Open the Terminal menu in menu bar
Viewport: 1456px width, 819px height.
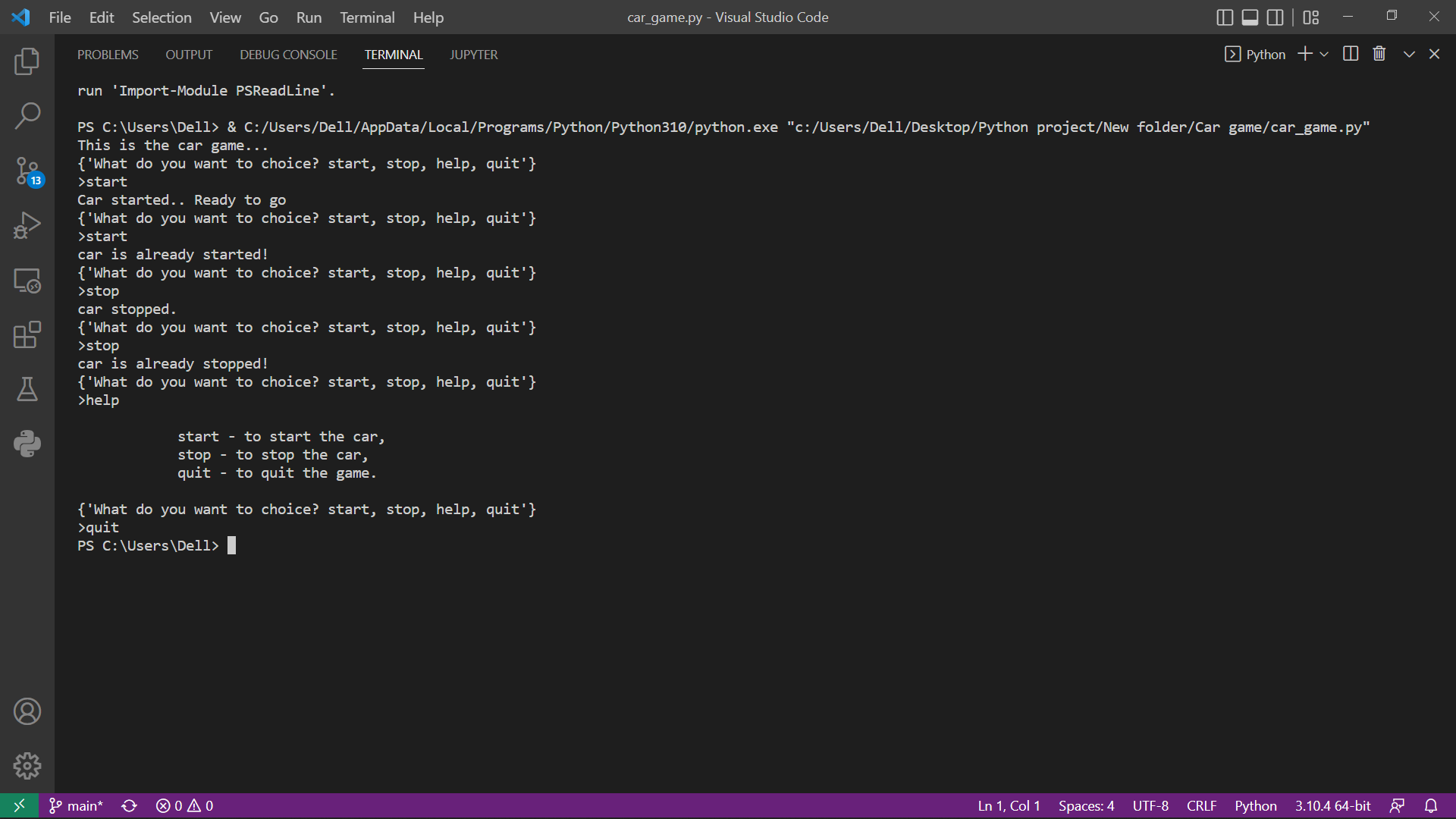coord(367,17)
